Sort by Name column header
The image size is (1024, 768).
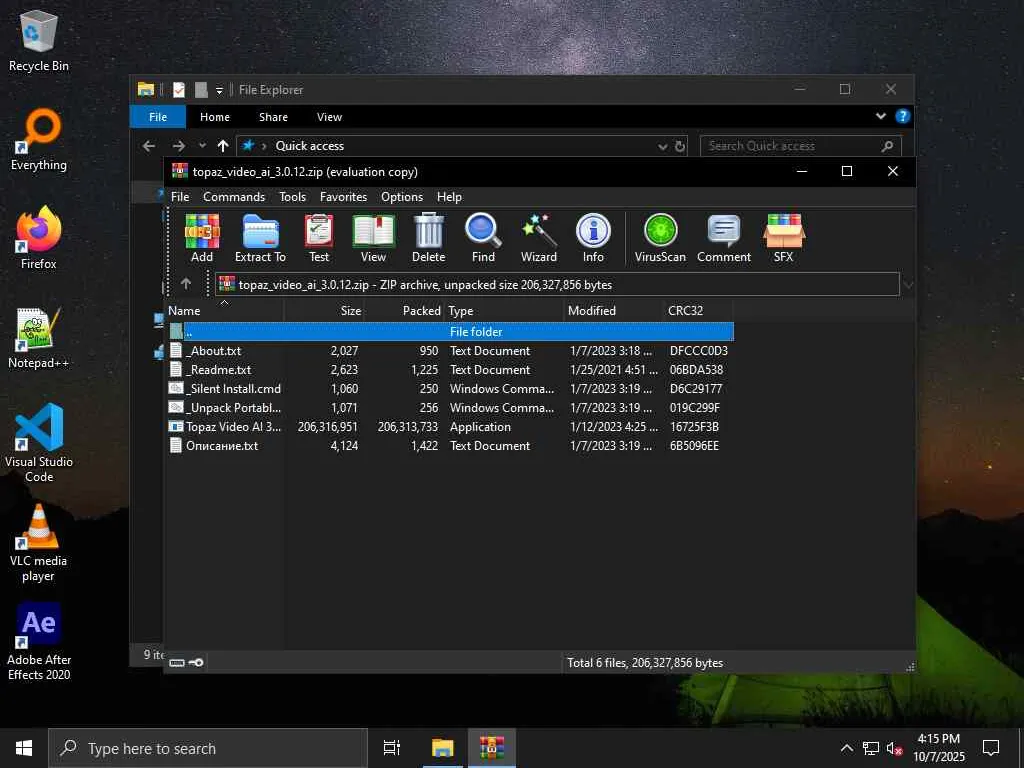pyautogui.click(x=224, y=311)
